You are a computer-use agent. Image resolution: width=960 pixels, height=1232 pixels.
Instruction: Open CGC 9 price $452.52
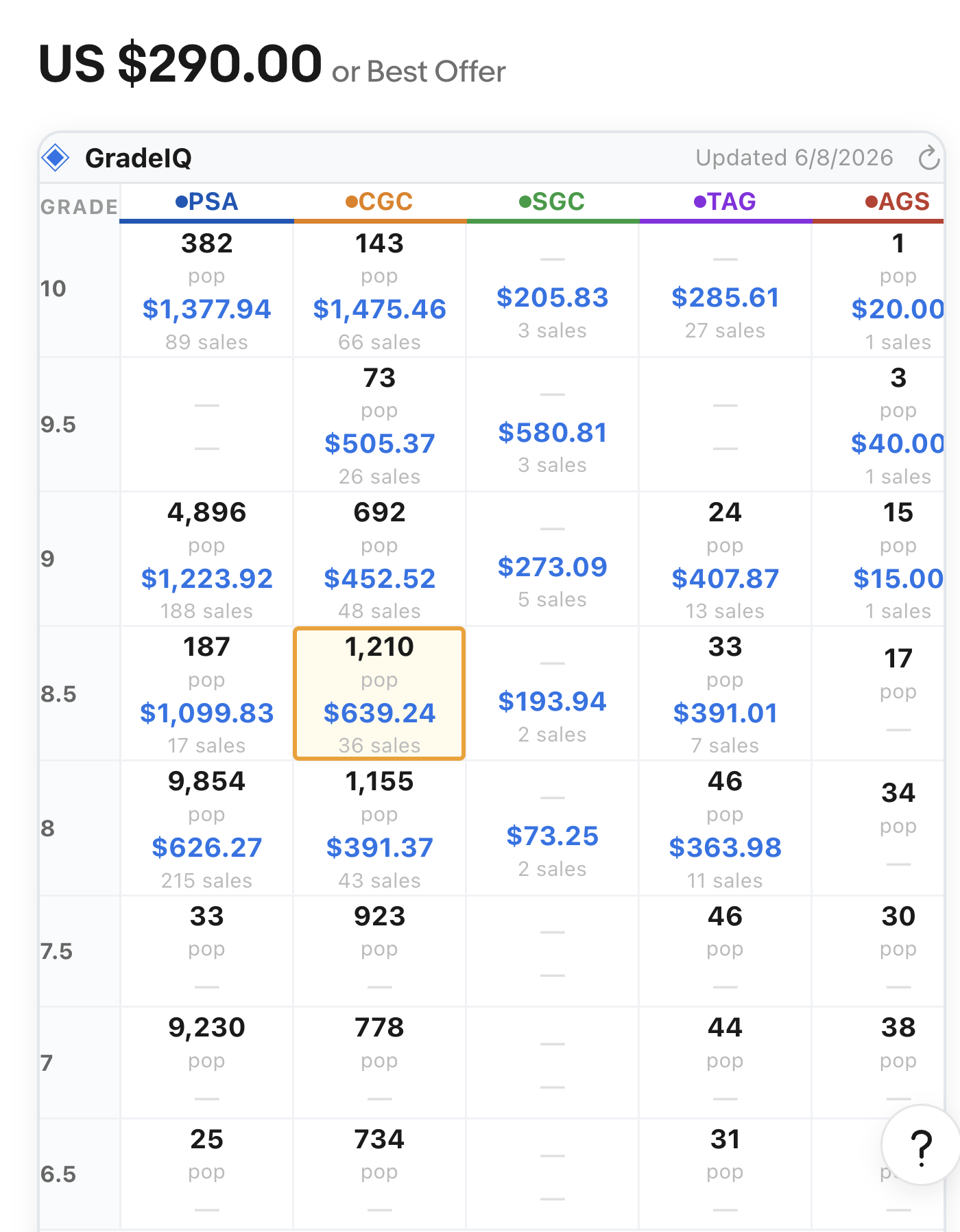point(379,579)
